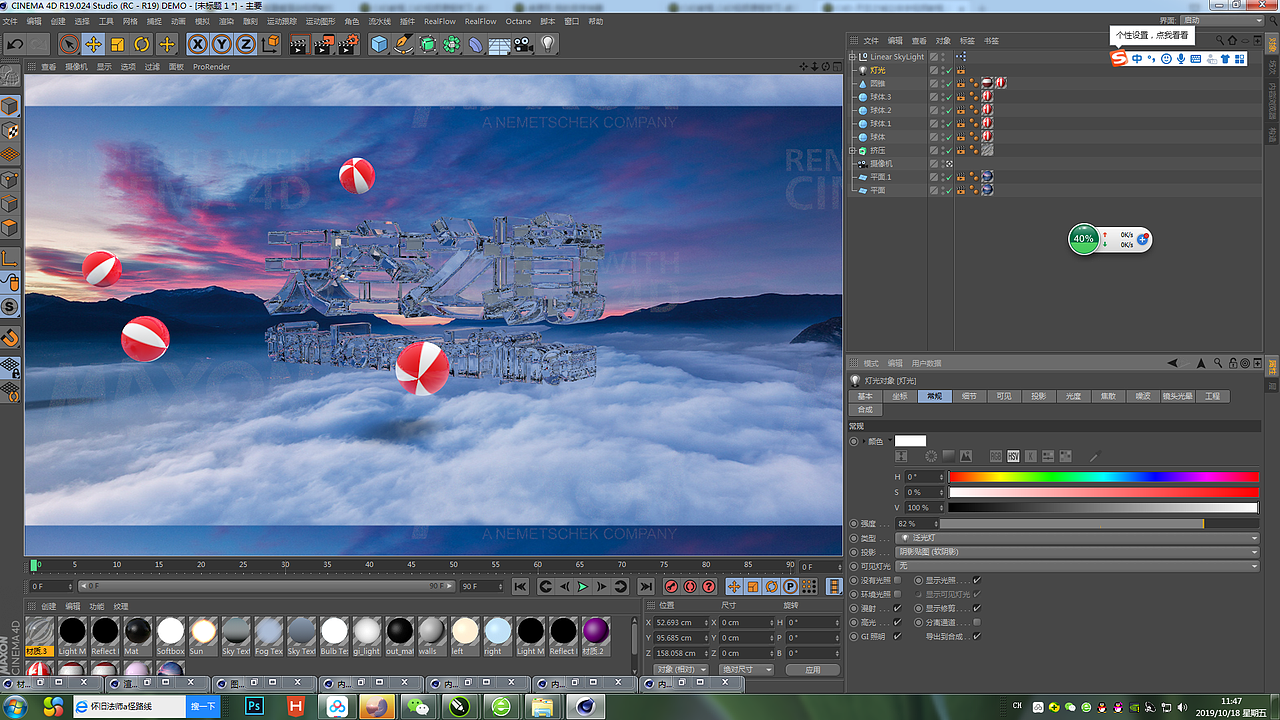Select the spline Pen tool

(404, 44)
